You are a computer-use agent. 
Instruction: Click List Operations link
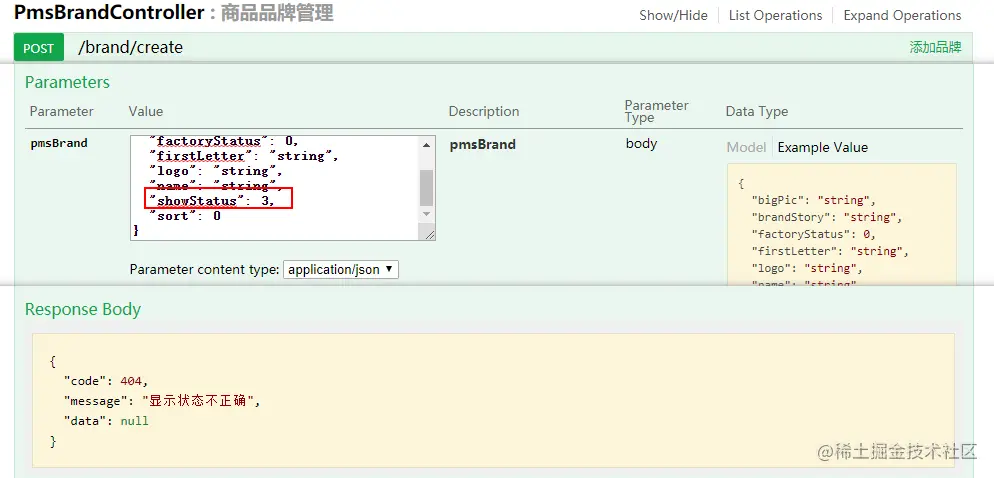pos(775,15)
